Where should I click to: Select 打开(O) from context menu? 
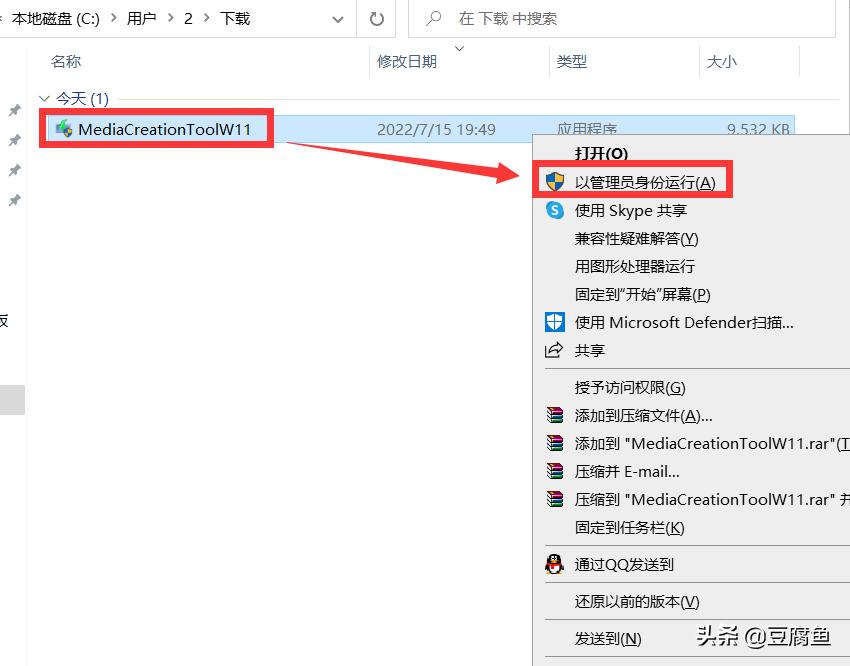[601, 154]
